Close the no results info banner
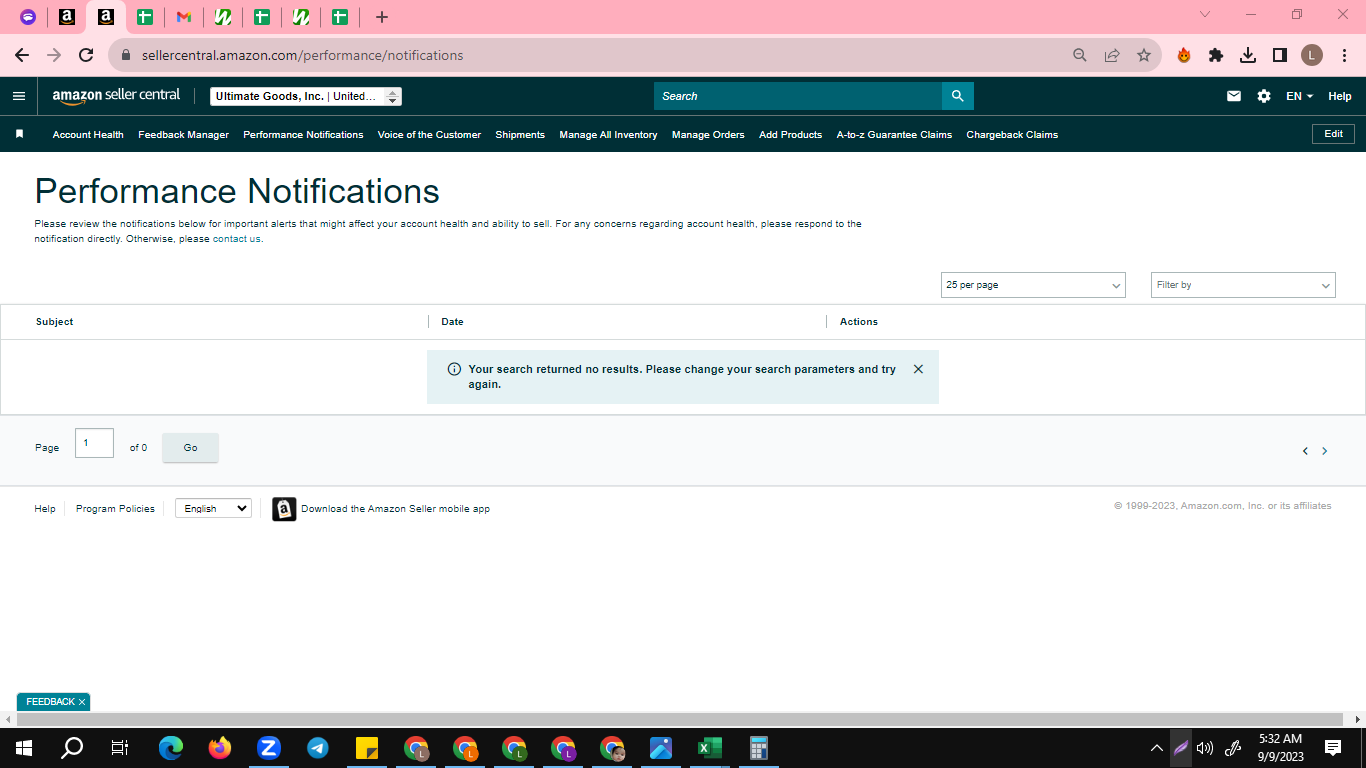 click(x=918, y=369)
